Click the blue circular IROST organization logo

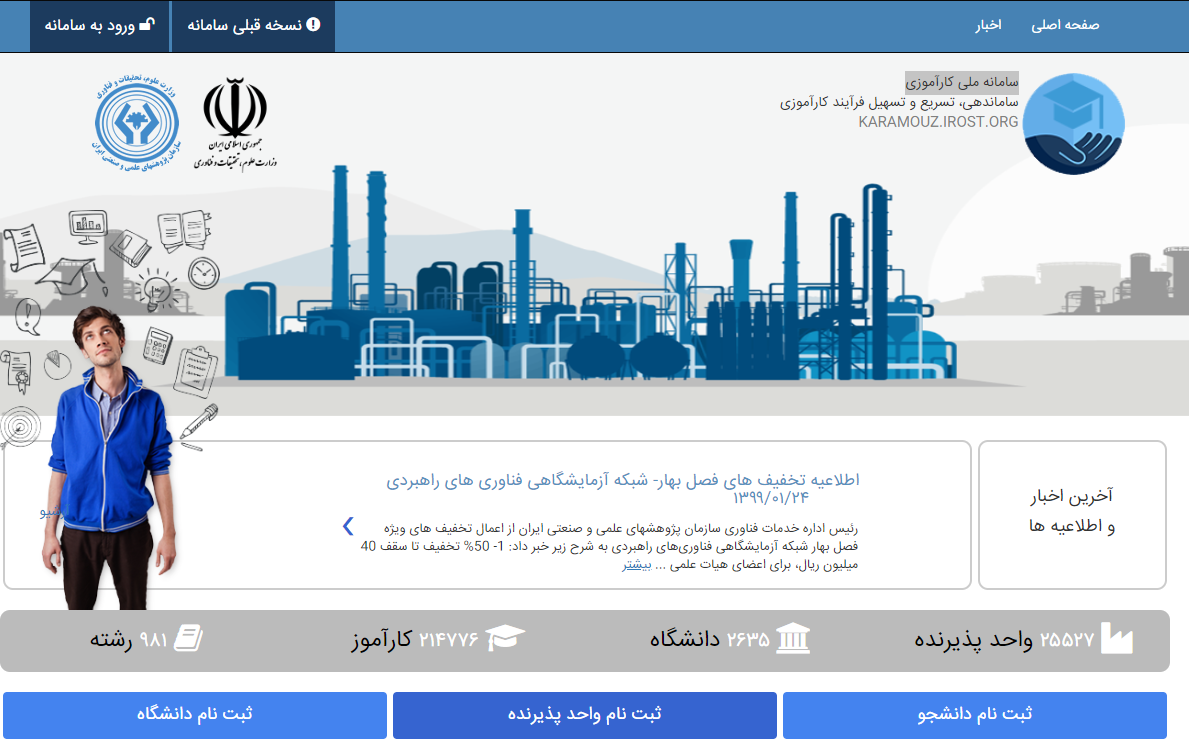coord(137,123)
